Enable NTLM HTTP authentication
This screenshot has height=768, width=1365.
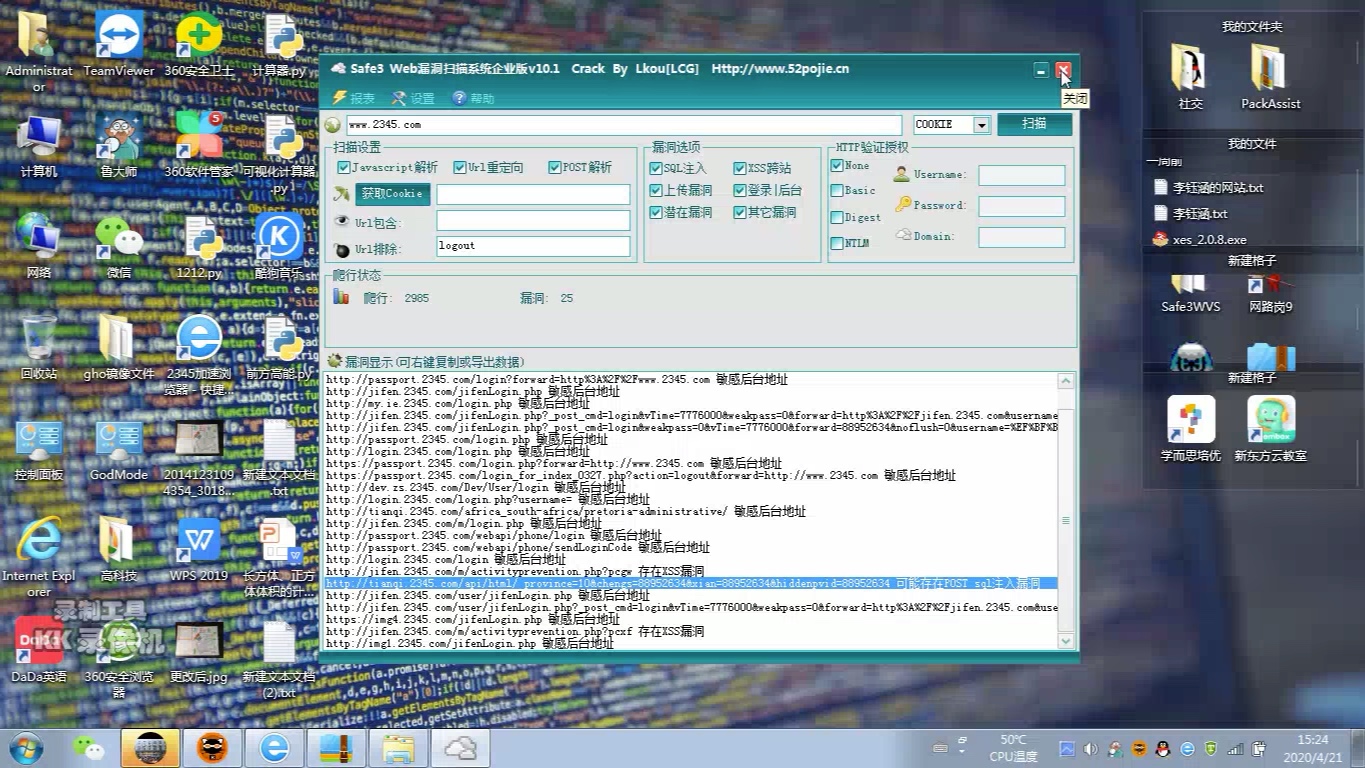[837, 243]
